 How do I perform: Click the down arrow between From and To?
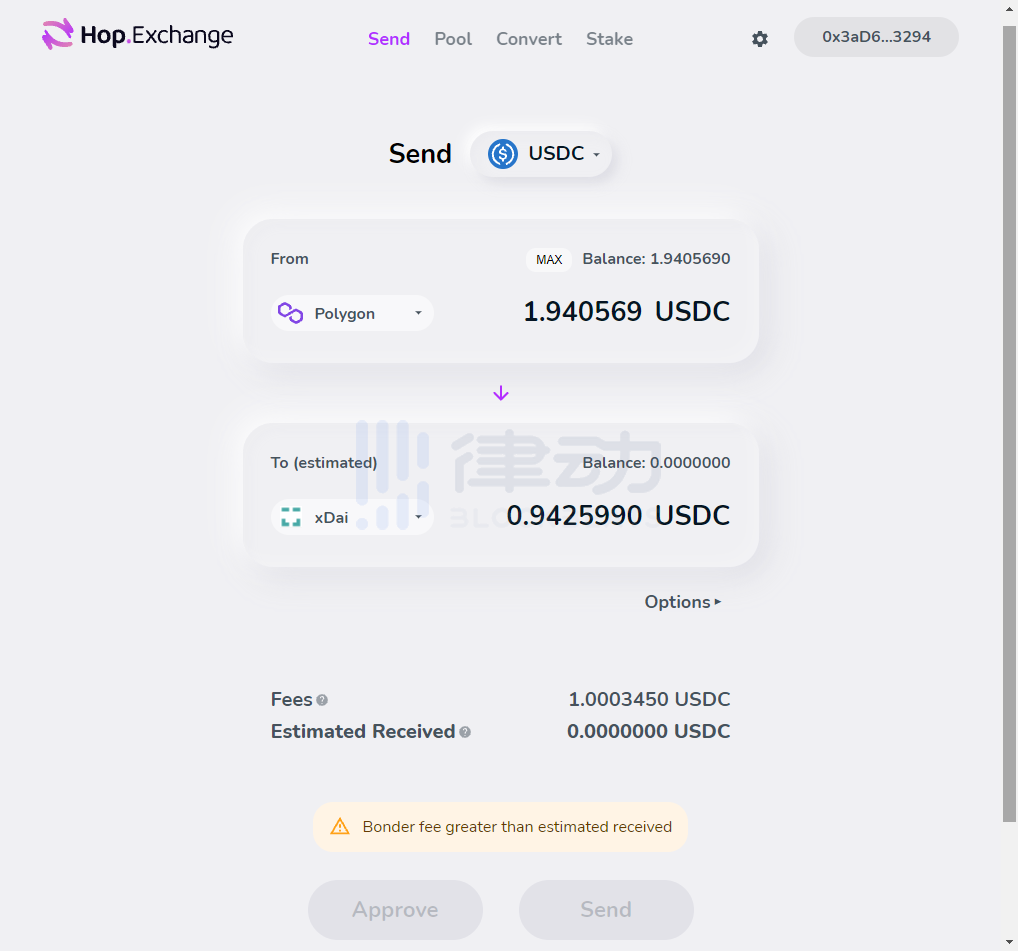[x=501, y=394]
